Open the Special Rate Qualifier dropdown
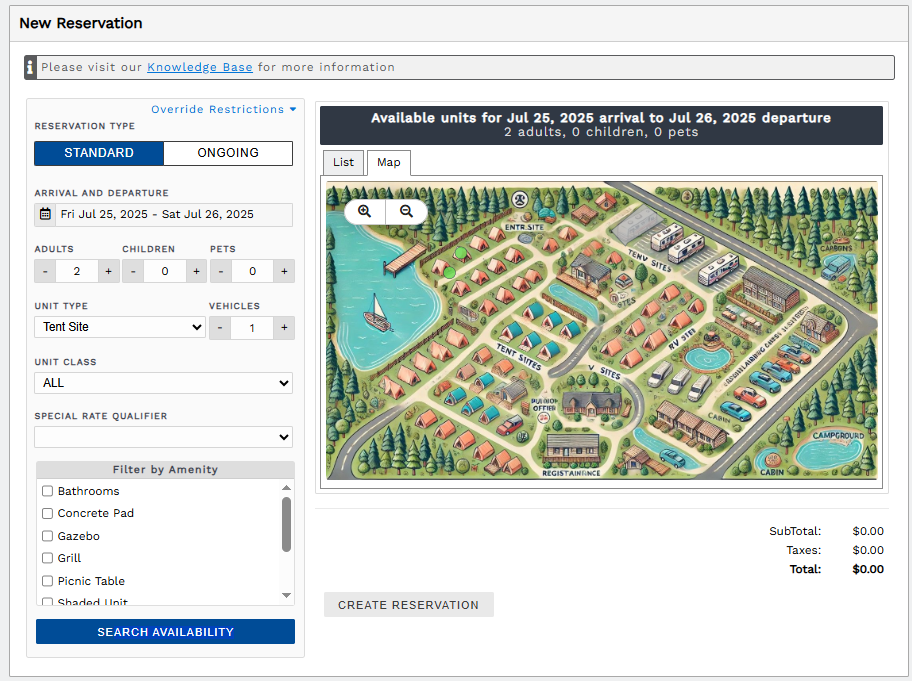 (163, 437)
